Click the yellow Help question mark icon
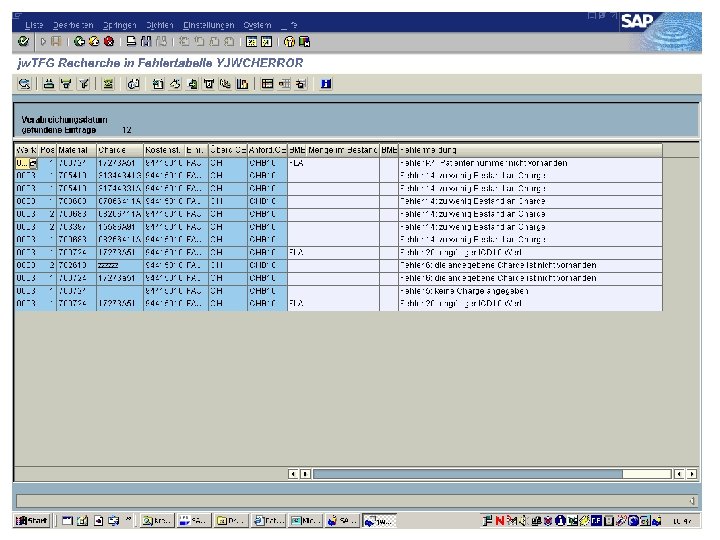 point(289,42)
